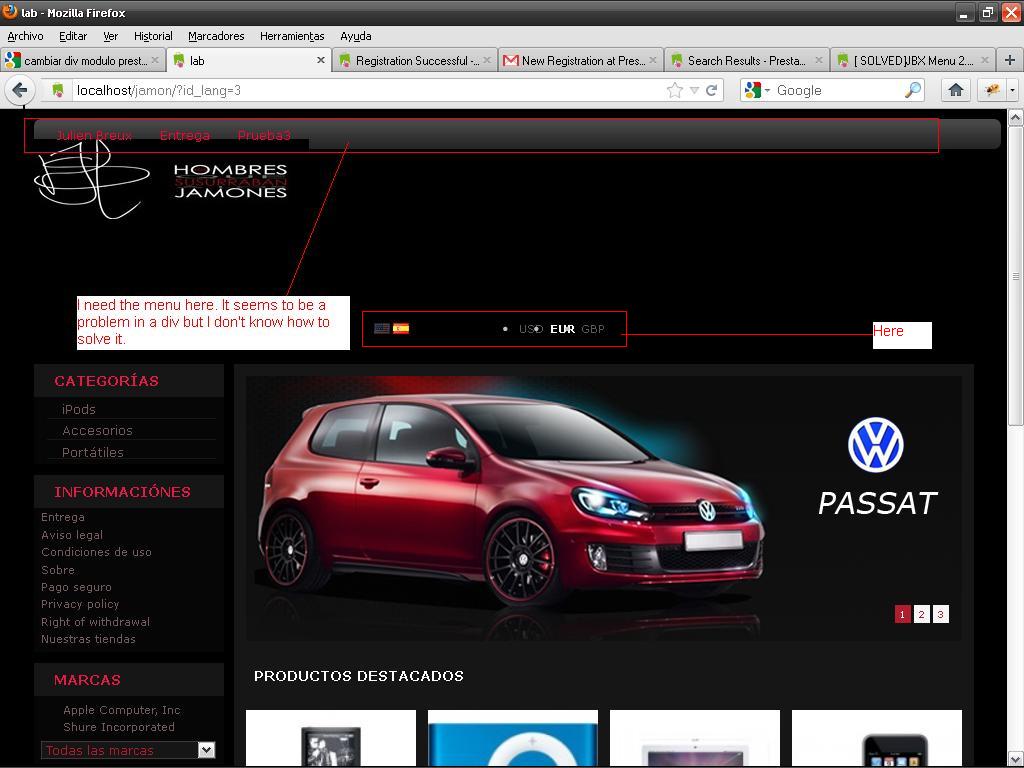Image resolution: width=1024 pixels, height=768 pixels.
Task: Open the URL history dropdown arrow
Action: (x=694, y=90)
